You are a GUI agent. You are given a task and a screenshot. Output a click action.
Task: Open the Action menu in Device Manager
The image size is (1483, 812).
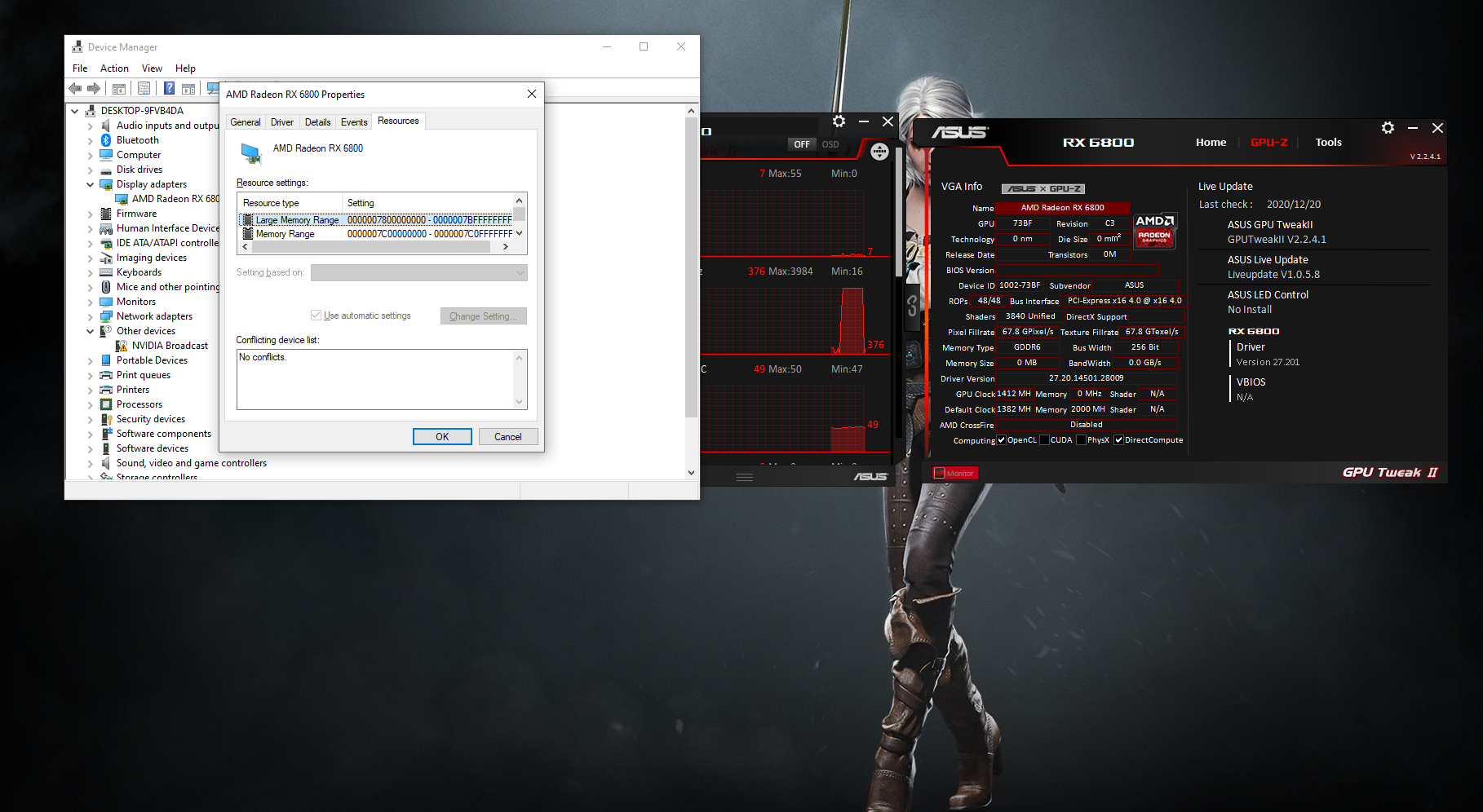coord(114,68)
